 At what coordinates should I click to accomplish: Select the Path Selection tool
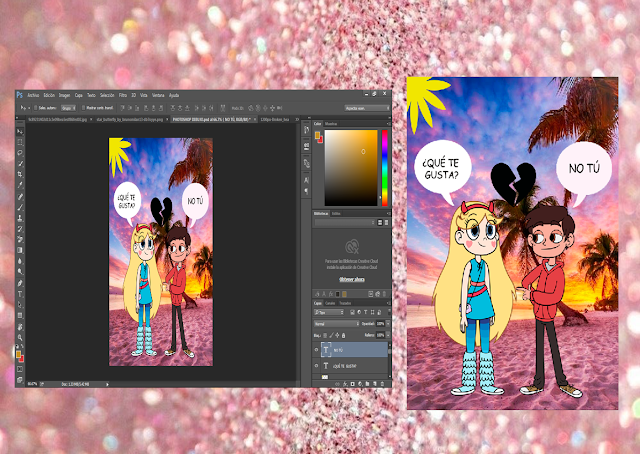click(20, 305)
